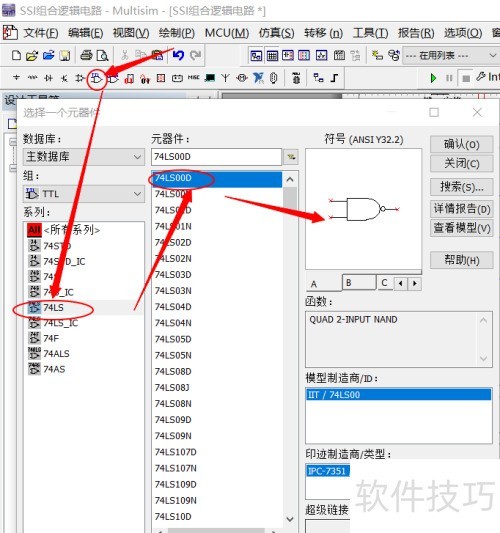Click the left tab scroll arrow
Image resolution: width=500 pixels, height=533 pixels.
tap(401, 283)
